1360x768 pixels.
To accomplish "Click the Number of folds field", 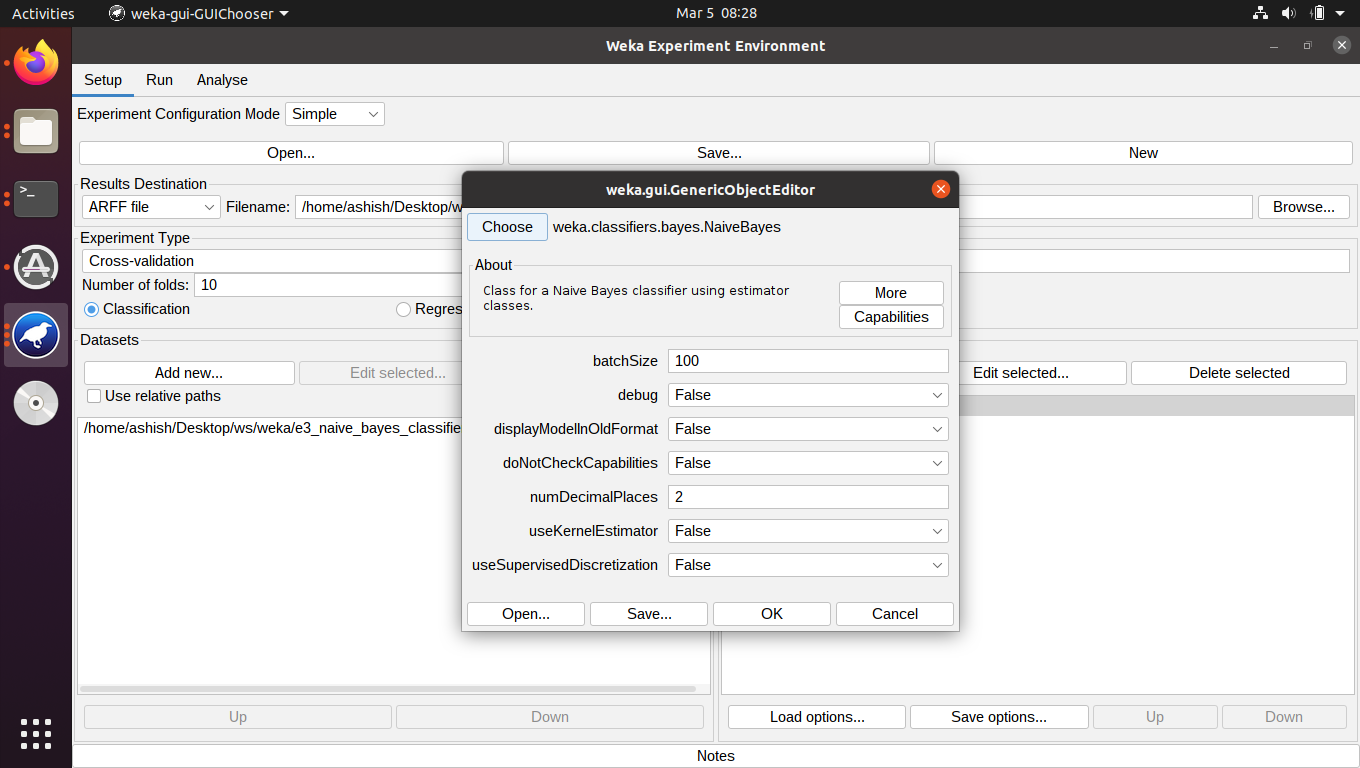I will click(x=328, y=285).
